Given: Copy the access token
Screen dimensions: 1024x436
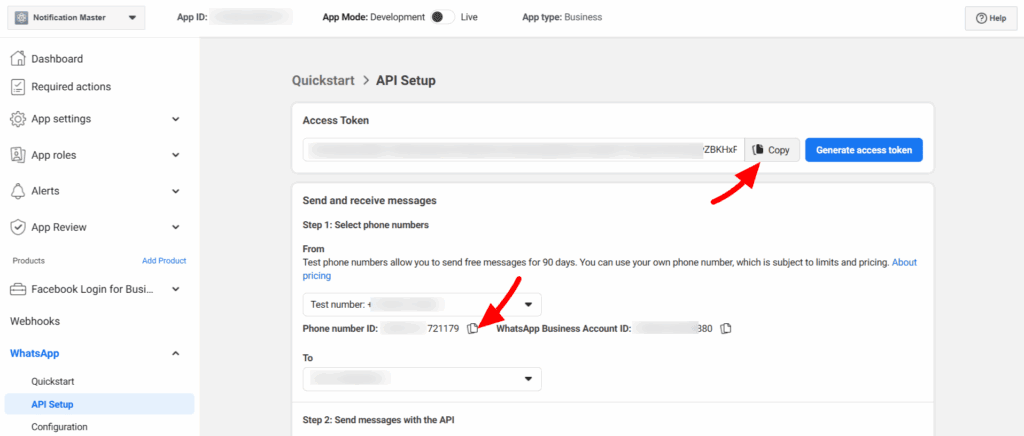Looking at the screenshot, I should 772,150.
